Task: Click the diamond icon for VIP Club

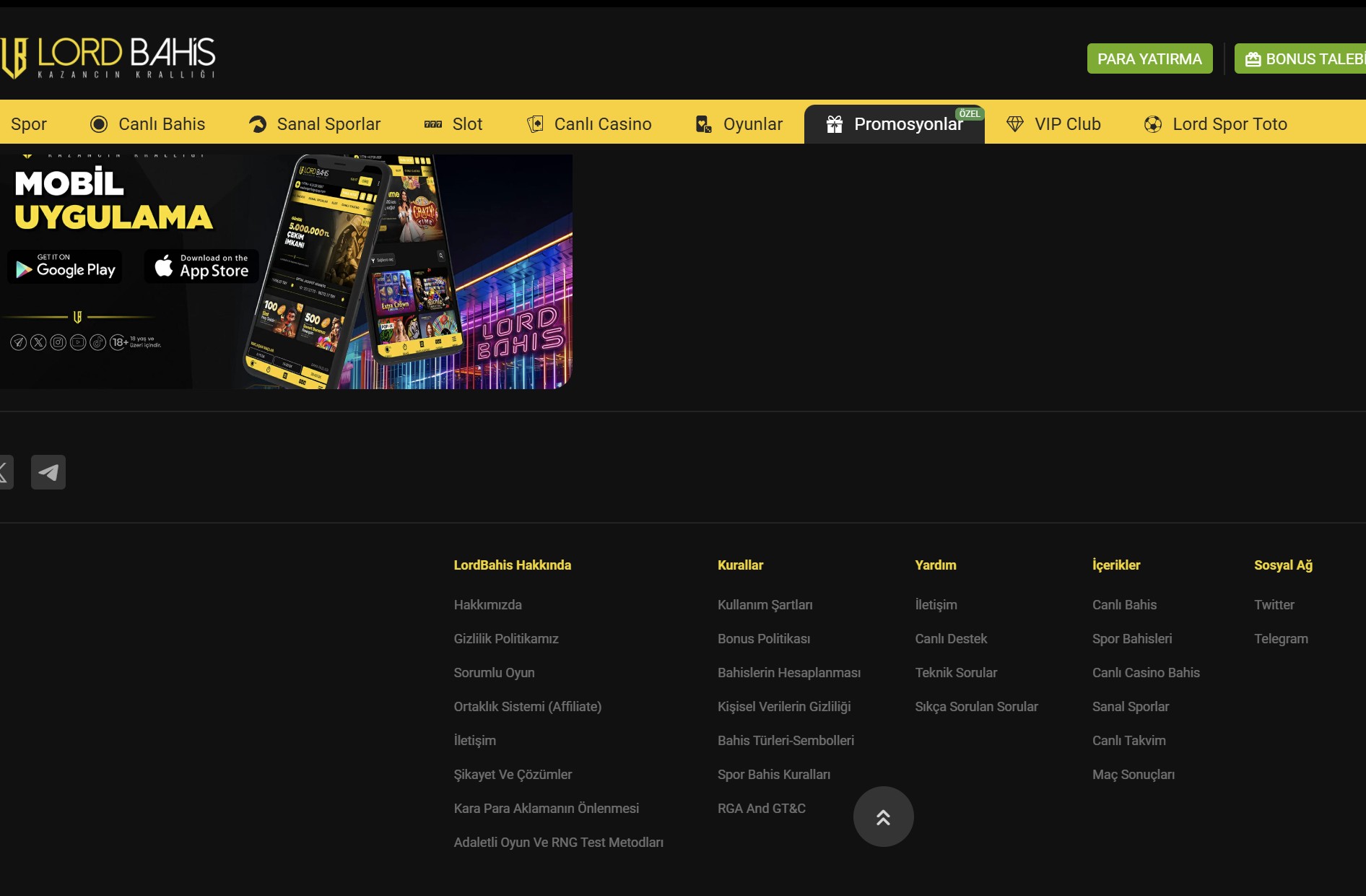Action: [1014, 124]
